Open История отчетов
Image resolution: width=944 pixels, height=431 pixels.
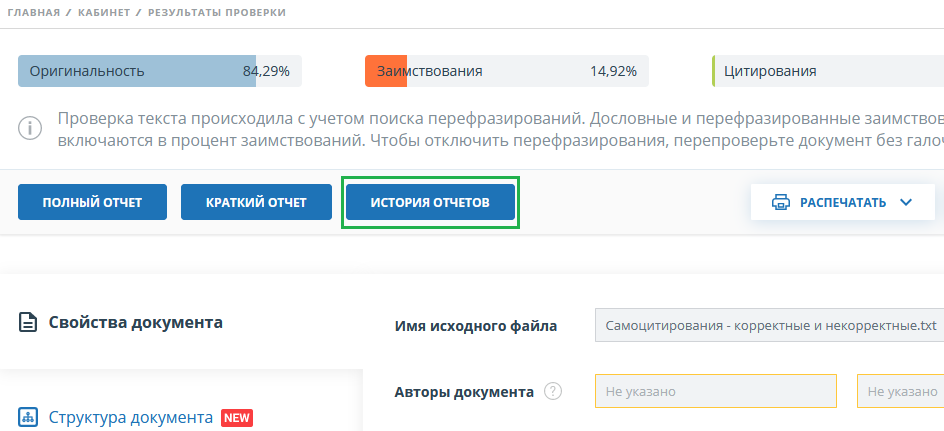(x=430, y=202)
